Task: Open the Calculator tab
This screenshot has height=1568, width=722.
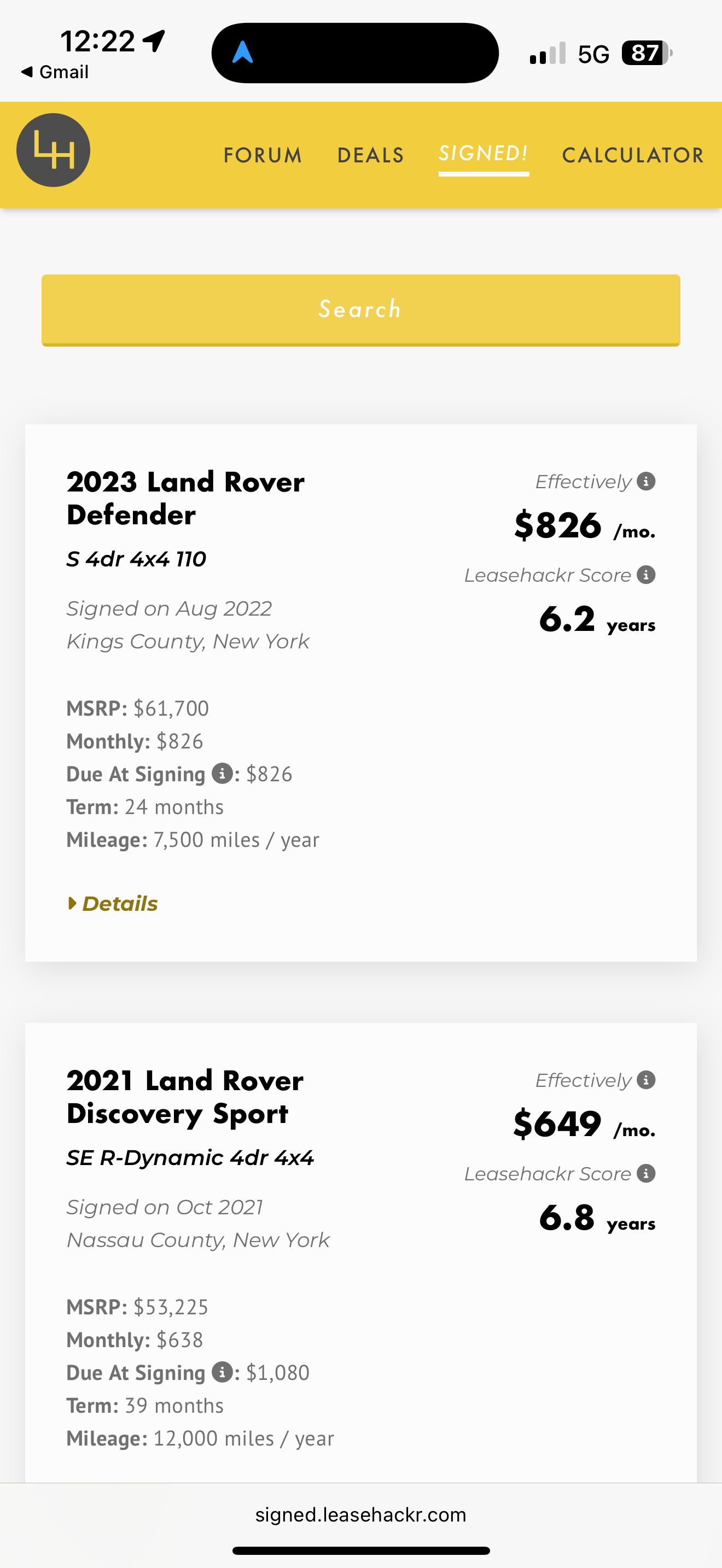Action: click(x=632, y=155)
